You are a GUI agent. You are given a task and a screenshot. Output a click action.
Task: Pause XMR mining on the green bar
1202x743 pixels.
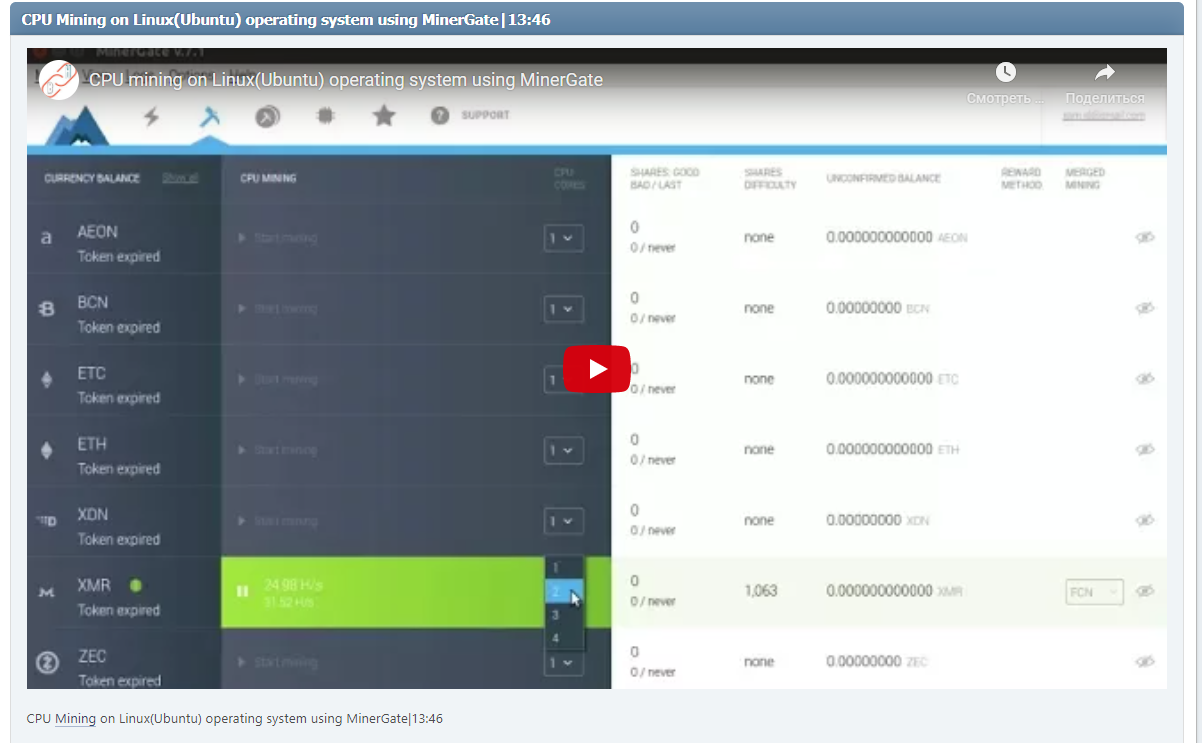point(242,592)
